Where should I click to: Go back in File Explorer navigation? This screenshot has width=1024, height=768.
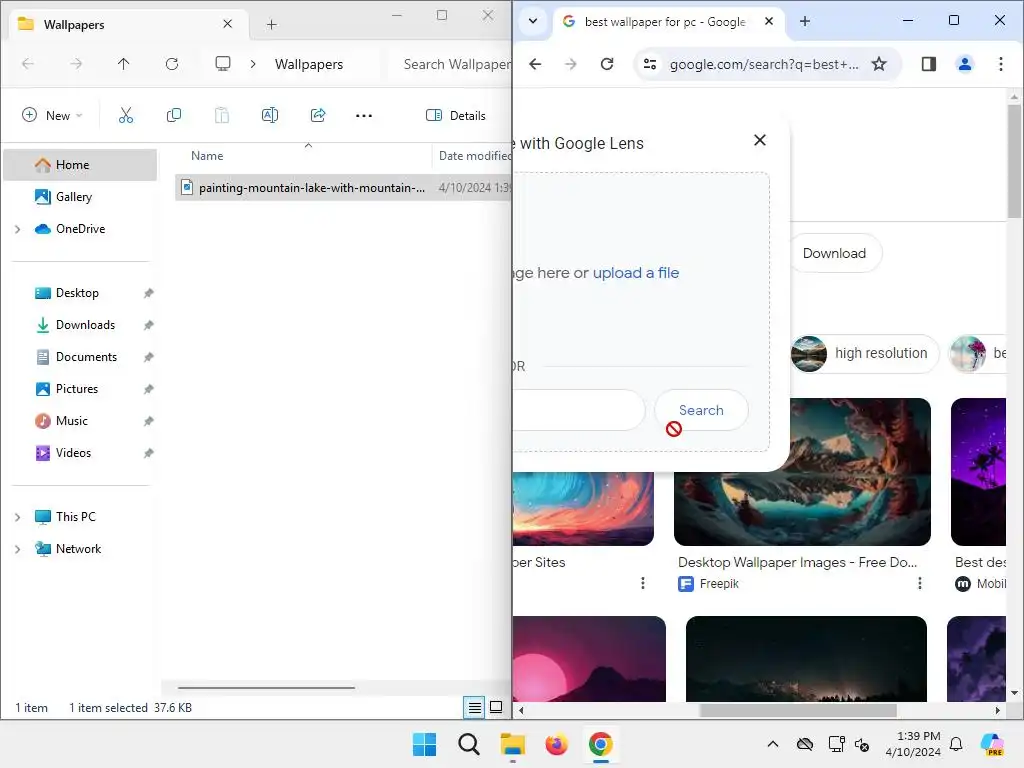[27, 63]
